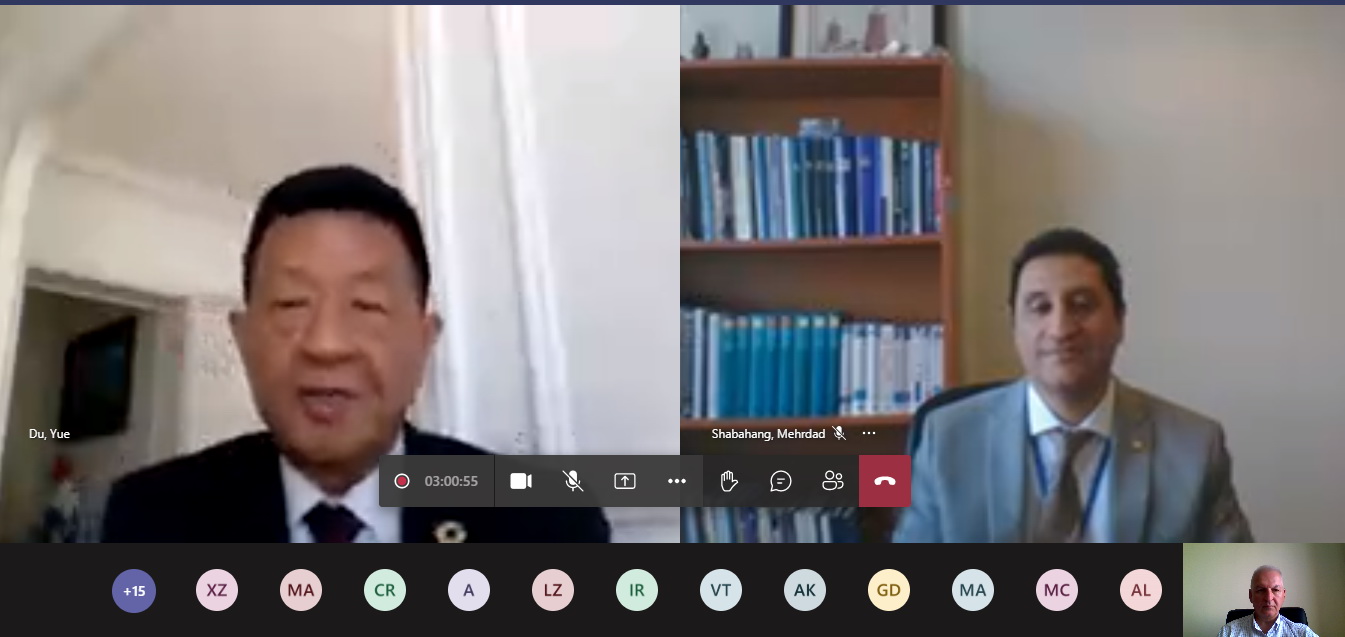Hang up the call with the red button
1345x637 pixels.
coord(885,481)
